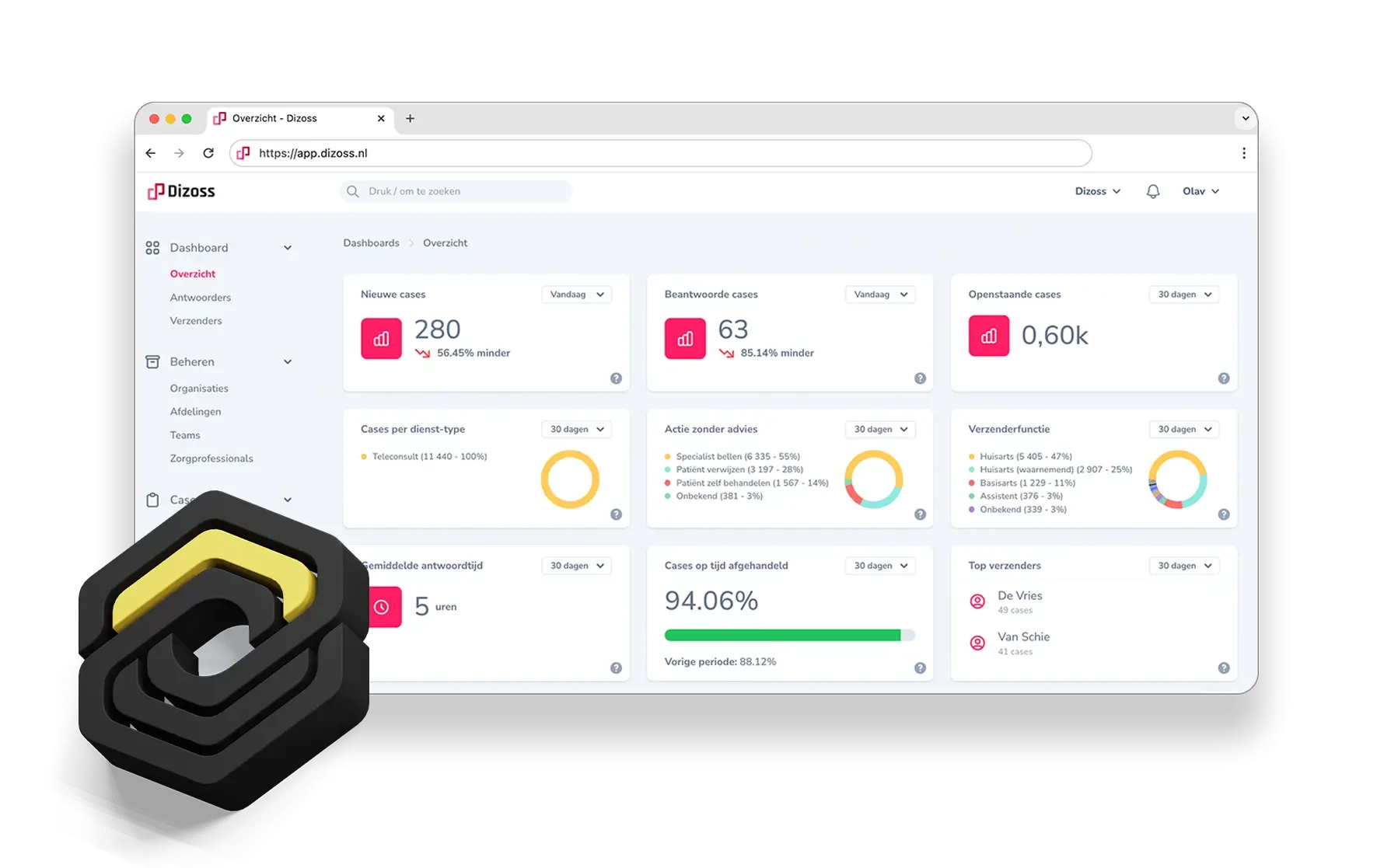Screen dimensions: 1384x868
Task: Click the browser forward arrow
Action: click(180, 153)
